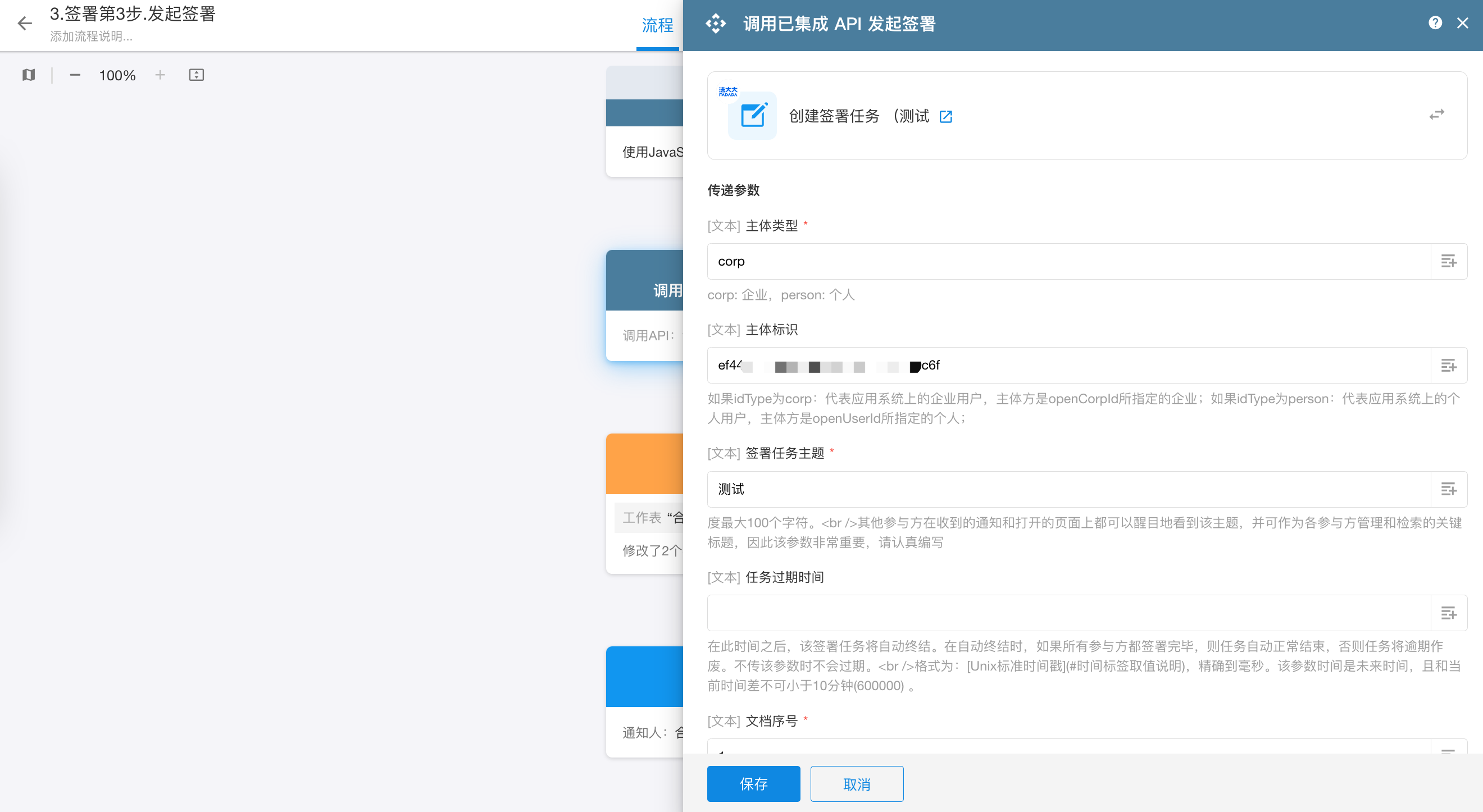
Task: Click the 取消 button
Action: 857,784
